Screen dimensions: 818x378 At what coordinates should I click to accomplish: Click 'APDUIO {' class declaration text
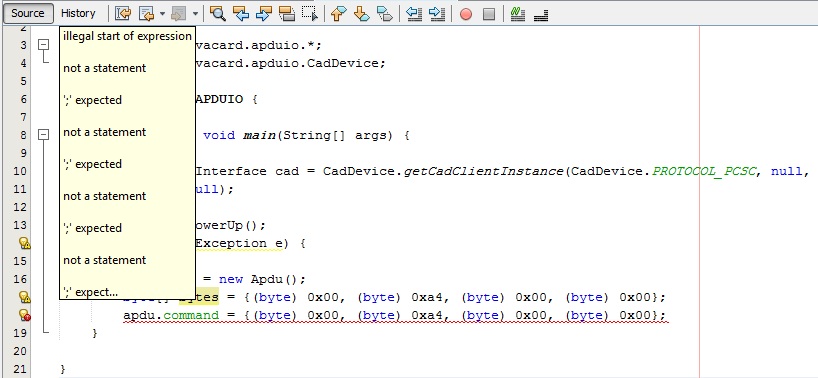point(226,99)
